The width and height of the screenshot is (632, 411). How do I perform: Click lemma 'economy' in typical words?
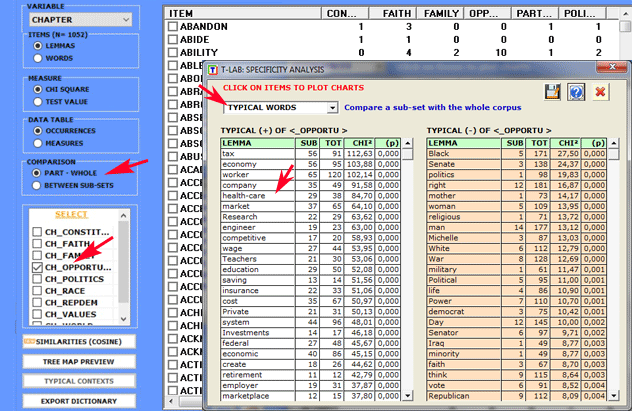[258, 164]
